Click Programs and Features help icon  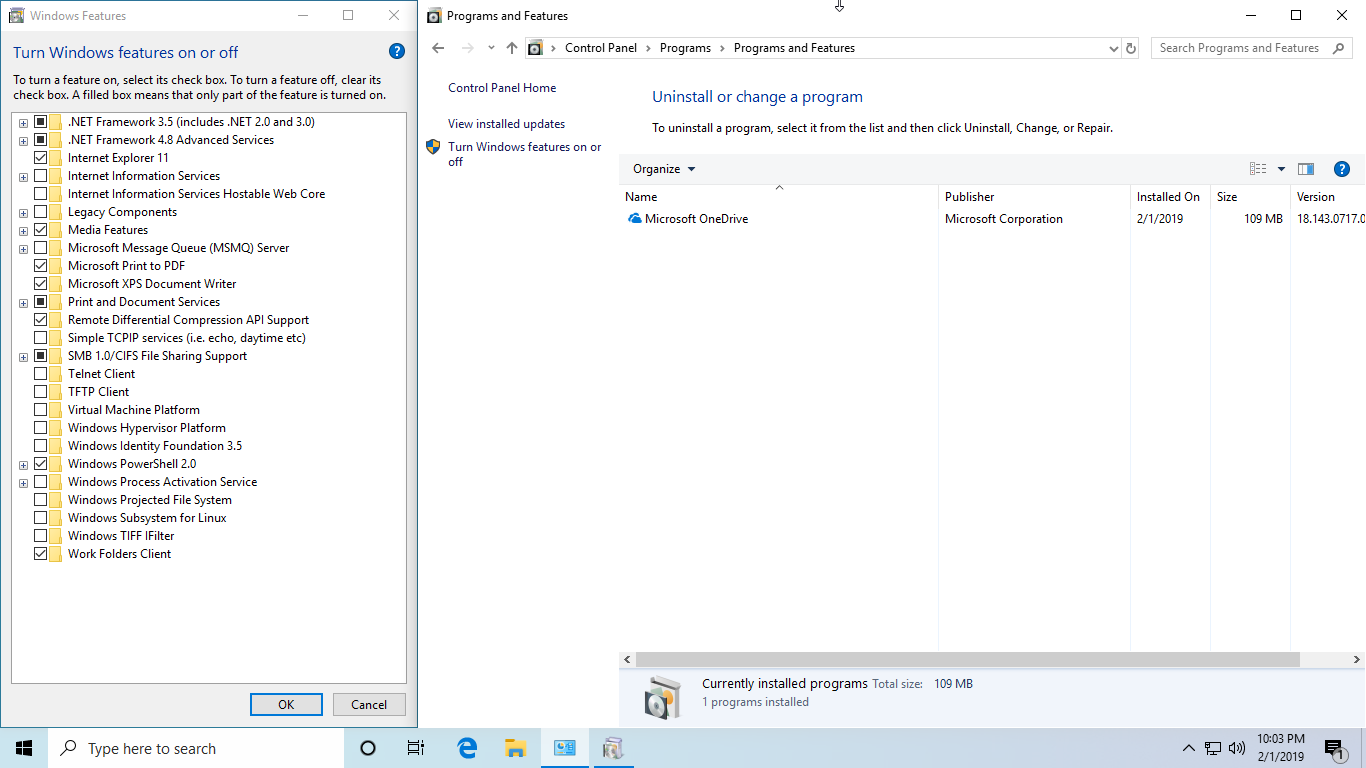(x=1342, y=169)
